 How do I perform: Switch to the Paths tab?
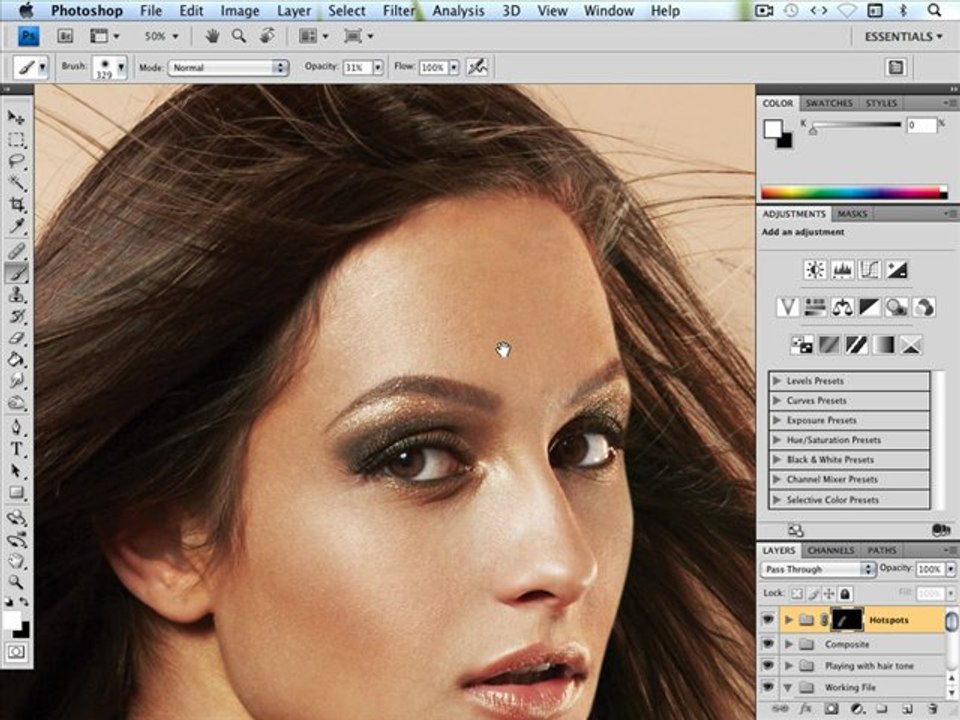click(882, 550)
